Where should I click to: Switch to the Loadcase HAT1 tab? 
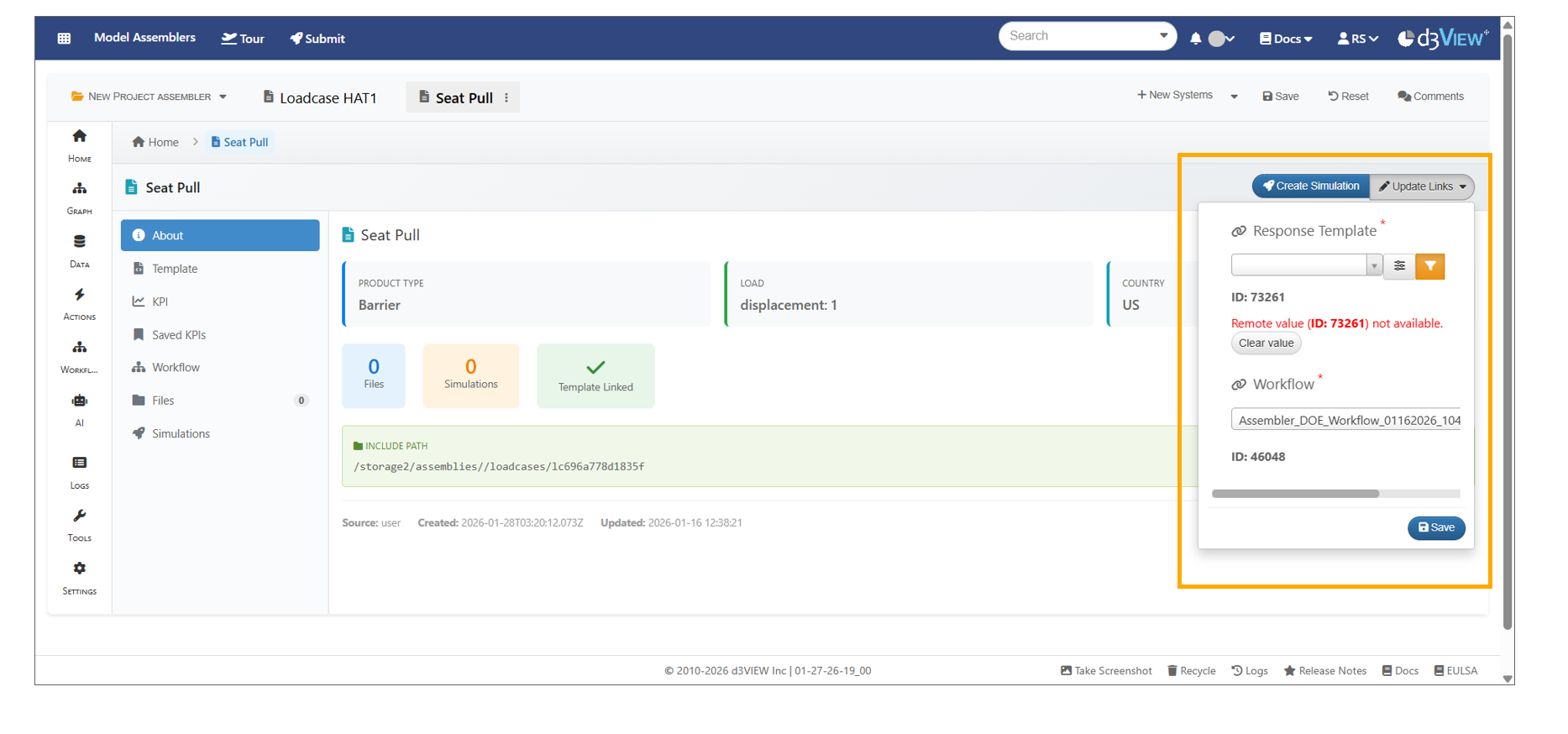point(320,97)
